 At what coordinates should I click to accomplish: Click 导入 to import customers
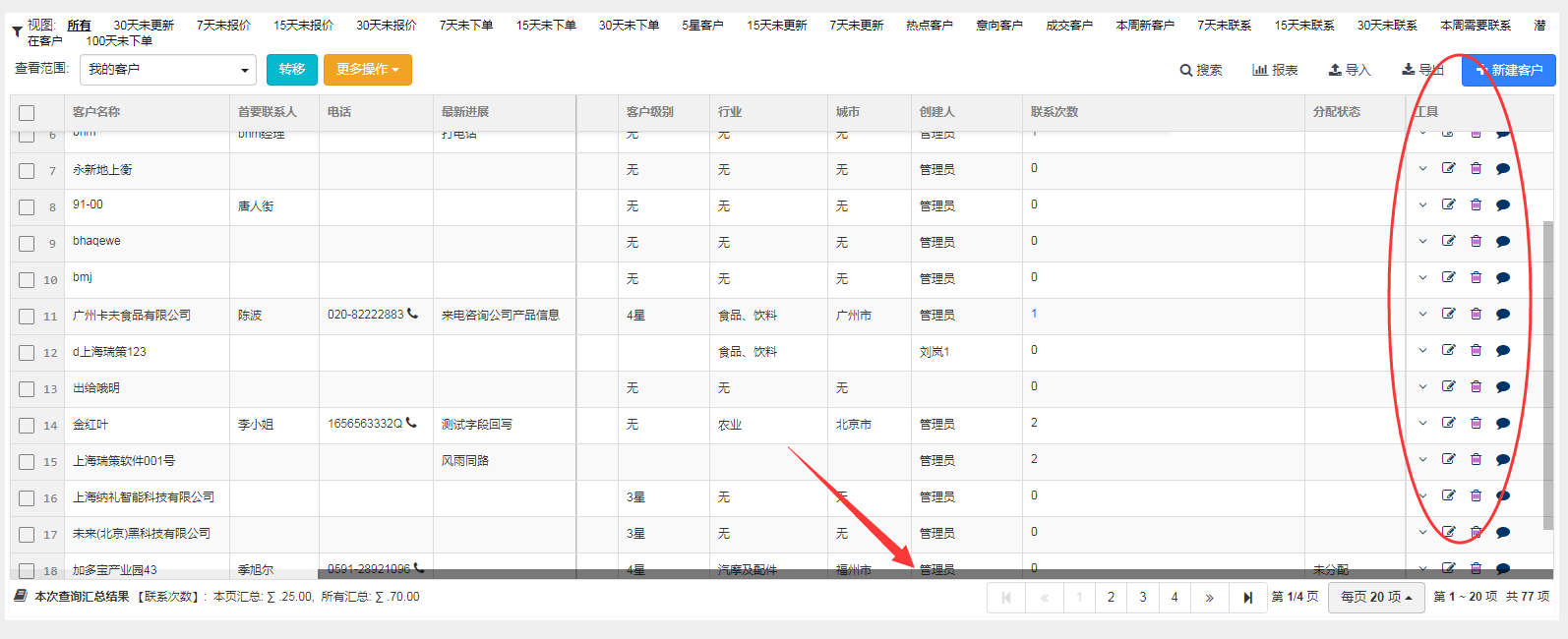(x=1350, y=71)
